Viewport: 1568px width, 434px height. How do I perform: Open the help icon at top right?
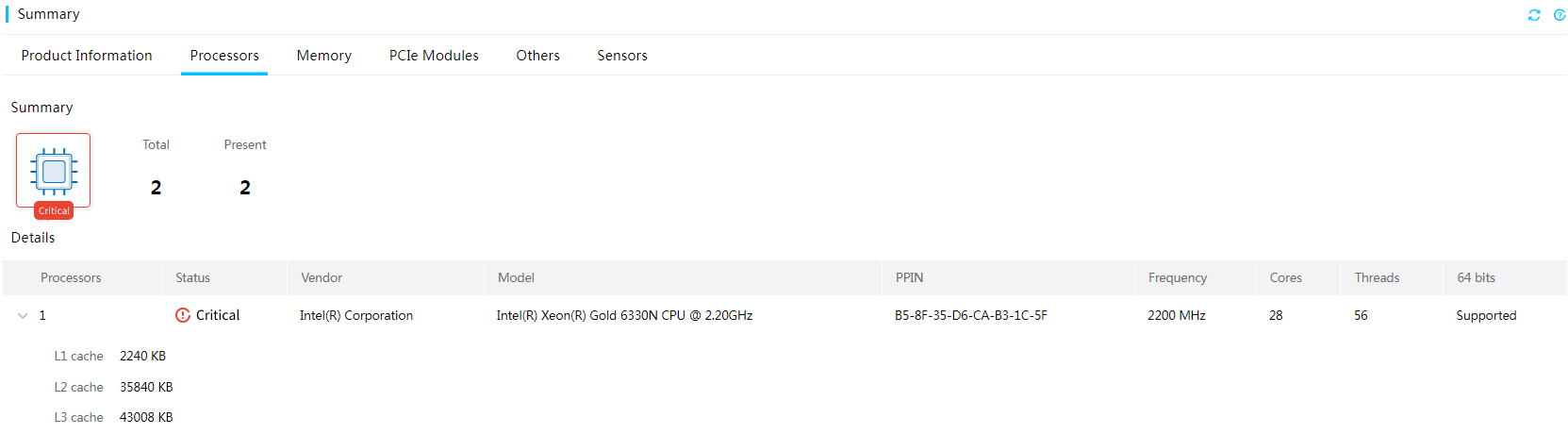[1560, 15]
